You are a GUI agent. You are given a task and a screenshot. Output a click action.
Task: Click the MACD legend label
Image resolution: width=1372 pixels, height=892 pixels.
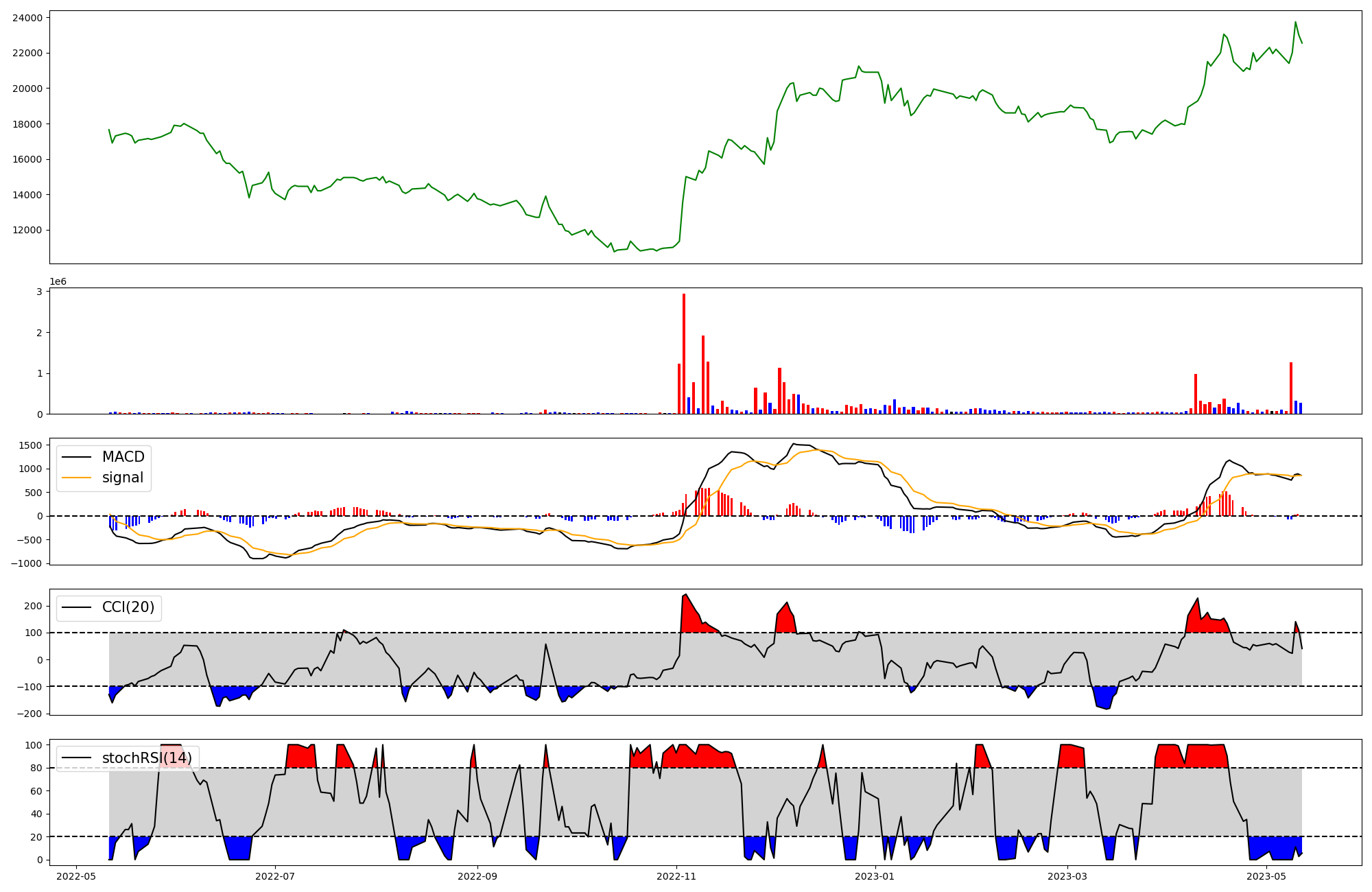click(123, 457)
